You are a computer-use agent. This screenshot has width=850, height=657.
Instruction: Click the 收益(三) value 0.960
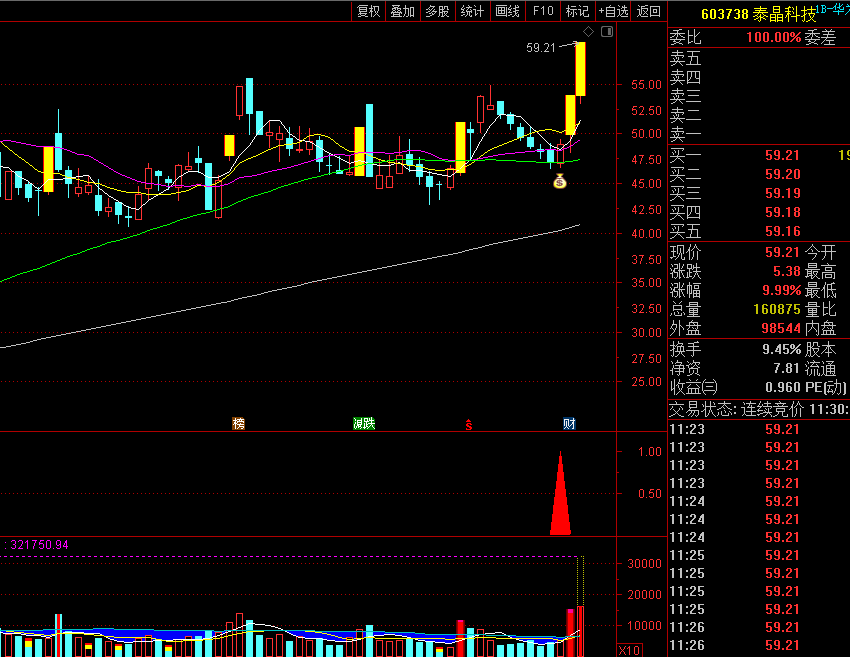[x=783, y=388]
